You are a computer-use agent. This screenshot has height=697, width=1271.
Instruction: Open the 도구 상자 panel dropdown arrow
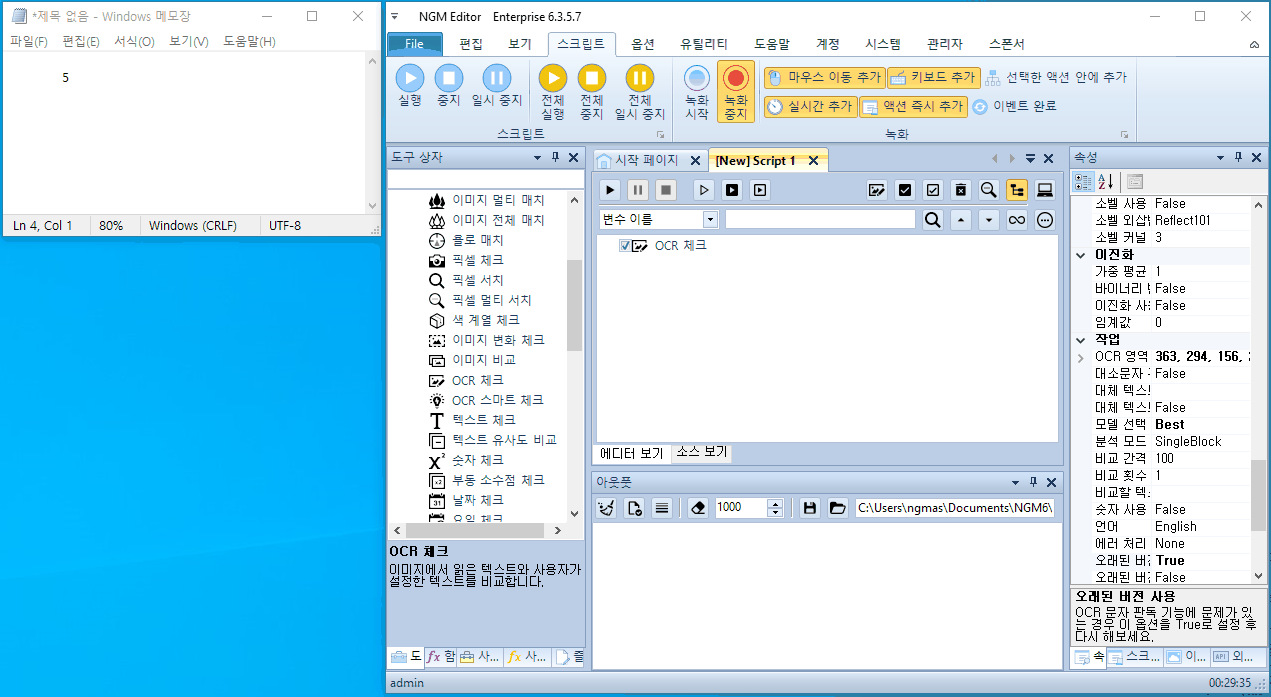[x=538, y=158]
